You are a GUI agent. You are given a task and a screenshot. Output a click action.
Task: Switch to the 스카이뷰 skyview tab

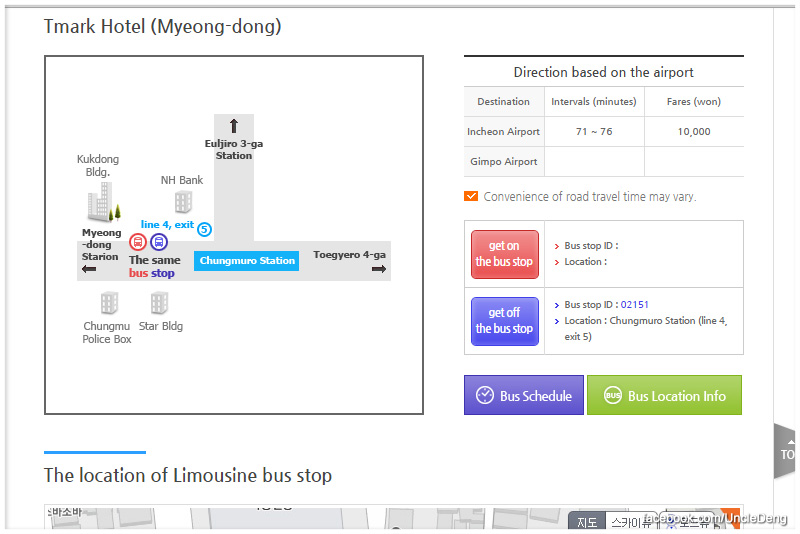[x=632, y=522]
